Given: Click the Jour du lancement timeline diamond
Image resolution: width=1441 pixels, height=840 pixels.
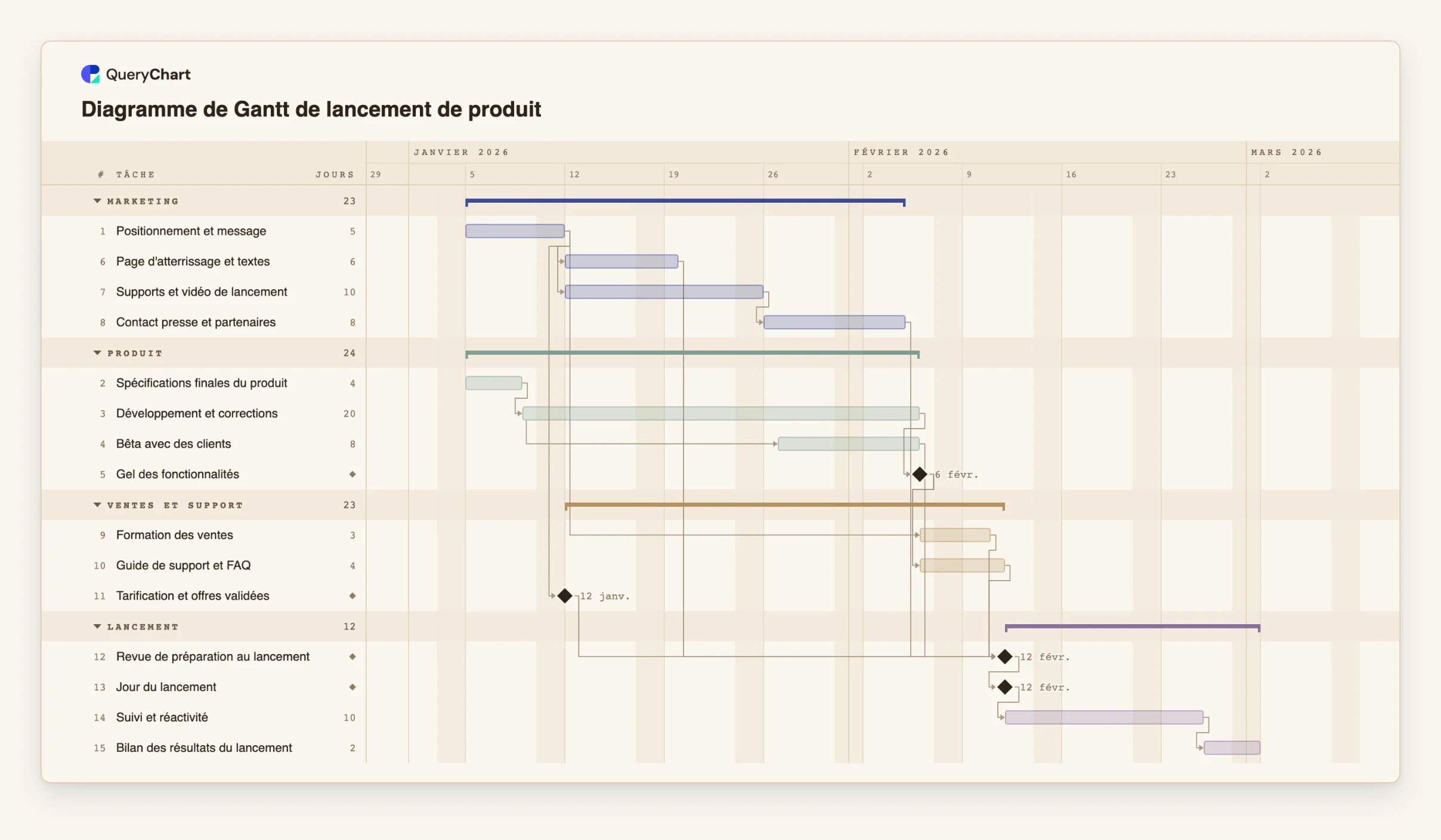Looking at the screenshot, I should 1005,687.
